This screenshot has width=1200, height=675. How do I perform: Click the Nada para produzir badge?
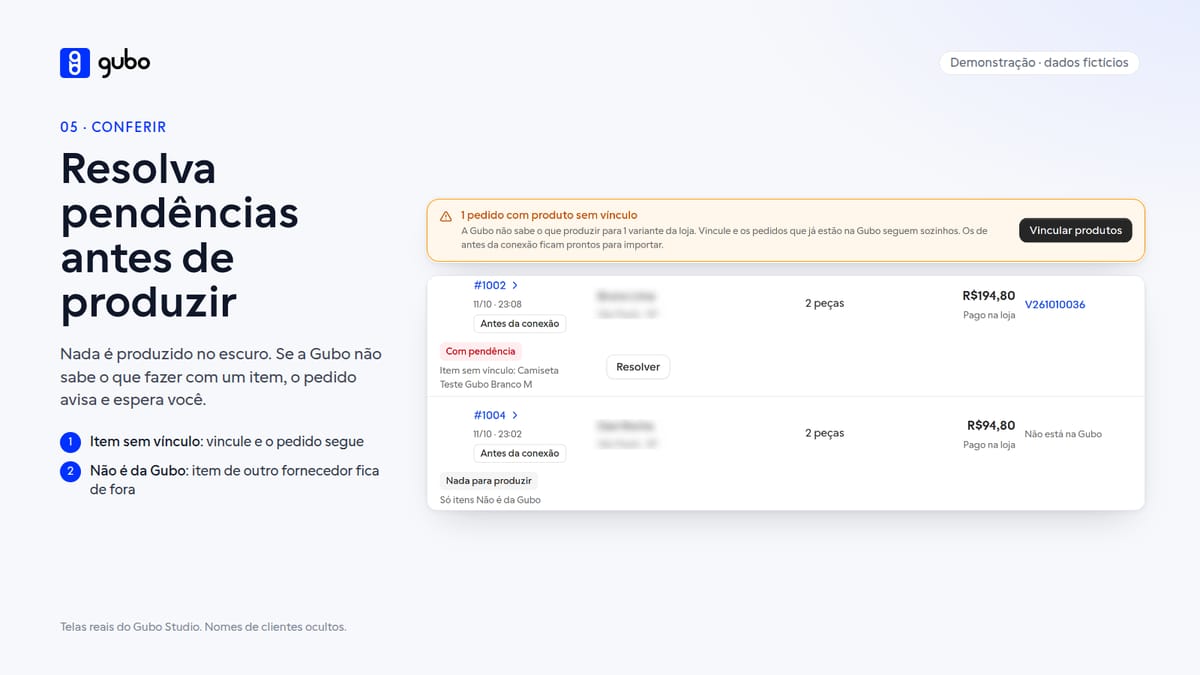489,481
